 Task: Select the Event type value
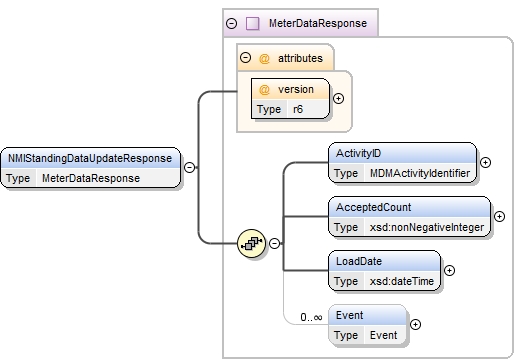383,335
